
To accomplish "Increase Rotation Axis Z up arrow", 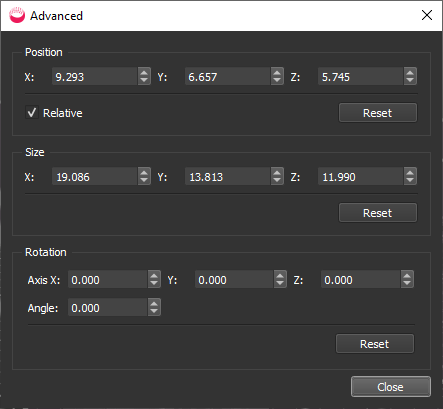I will pos(407,275).
